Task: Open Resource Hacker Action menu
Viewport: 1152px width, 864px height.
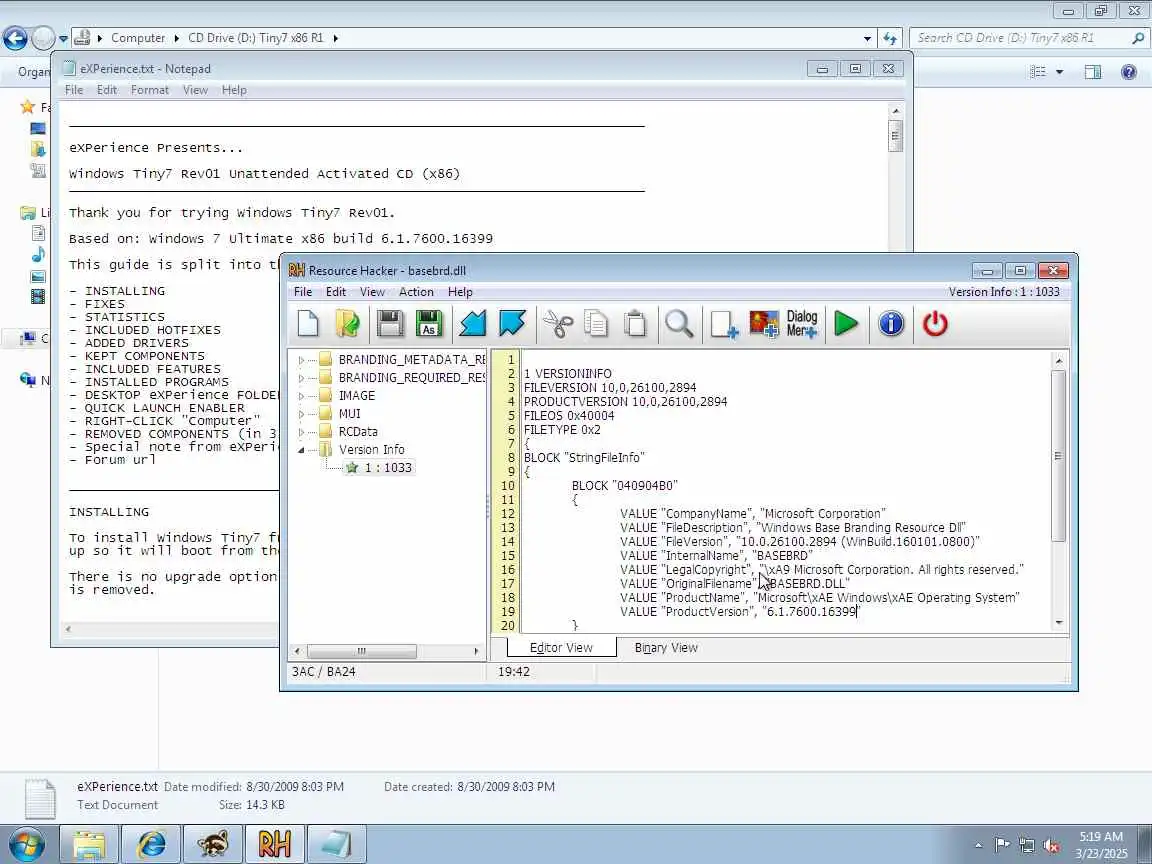Action: (x=416, y=292)
